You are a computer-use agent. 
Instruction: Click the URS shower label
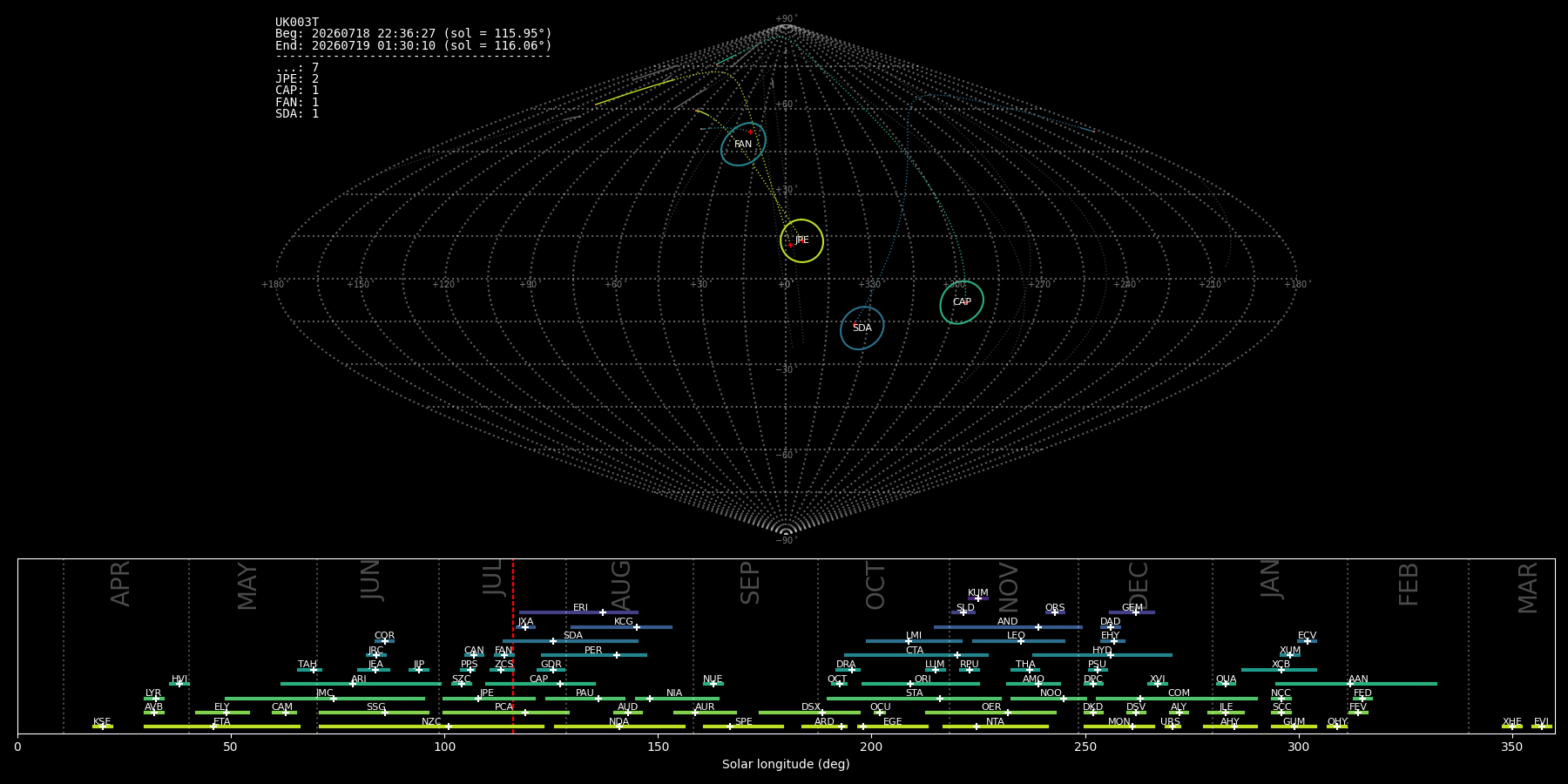[x=1170, y=722]
